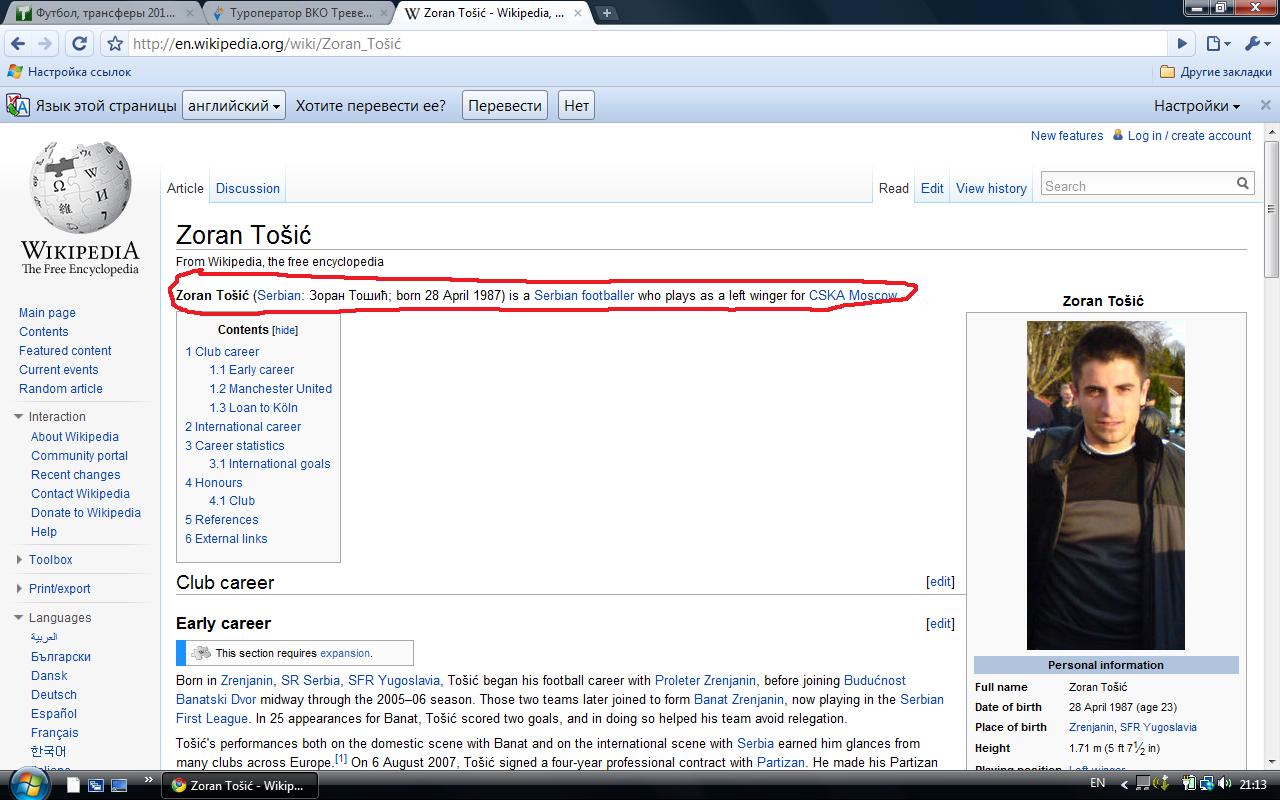This screenshot has width=1280, height=800.
Task: Open the View history tab
Action: (991, 188)
